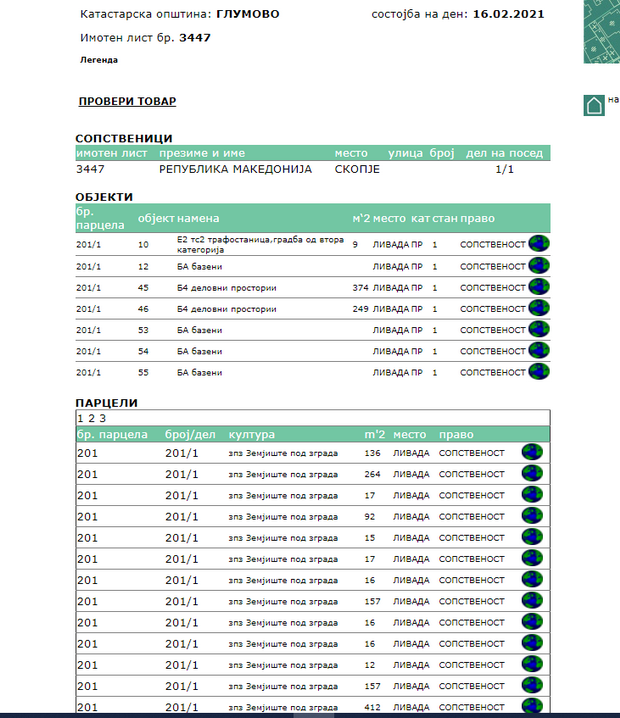Go to parcels page 2

[x=91, y=418]
